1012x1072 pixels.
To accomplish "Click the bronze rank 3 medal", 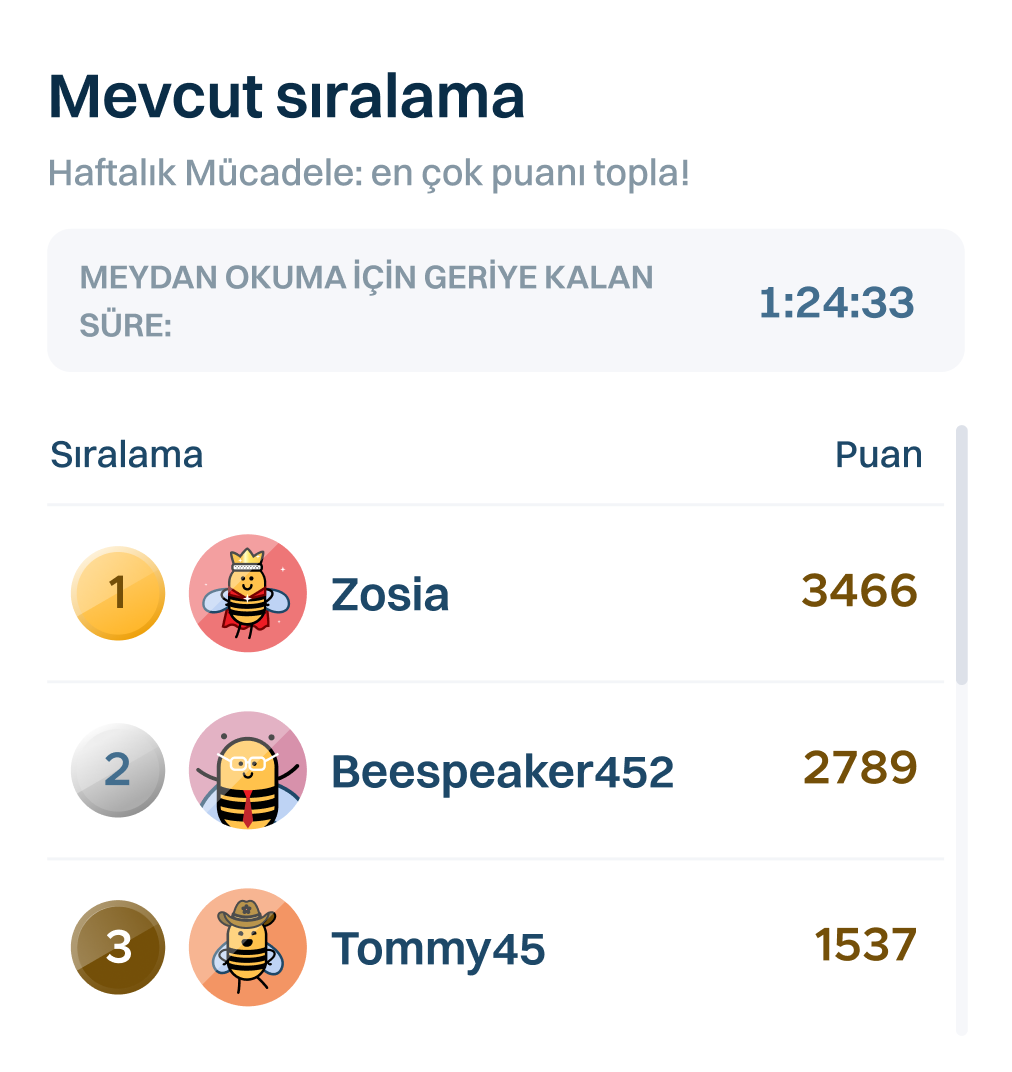I will tap(118, 947).
